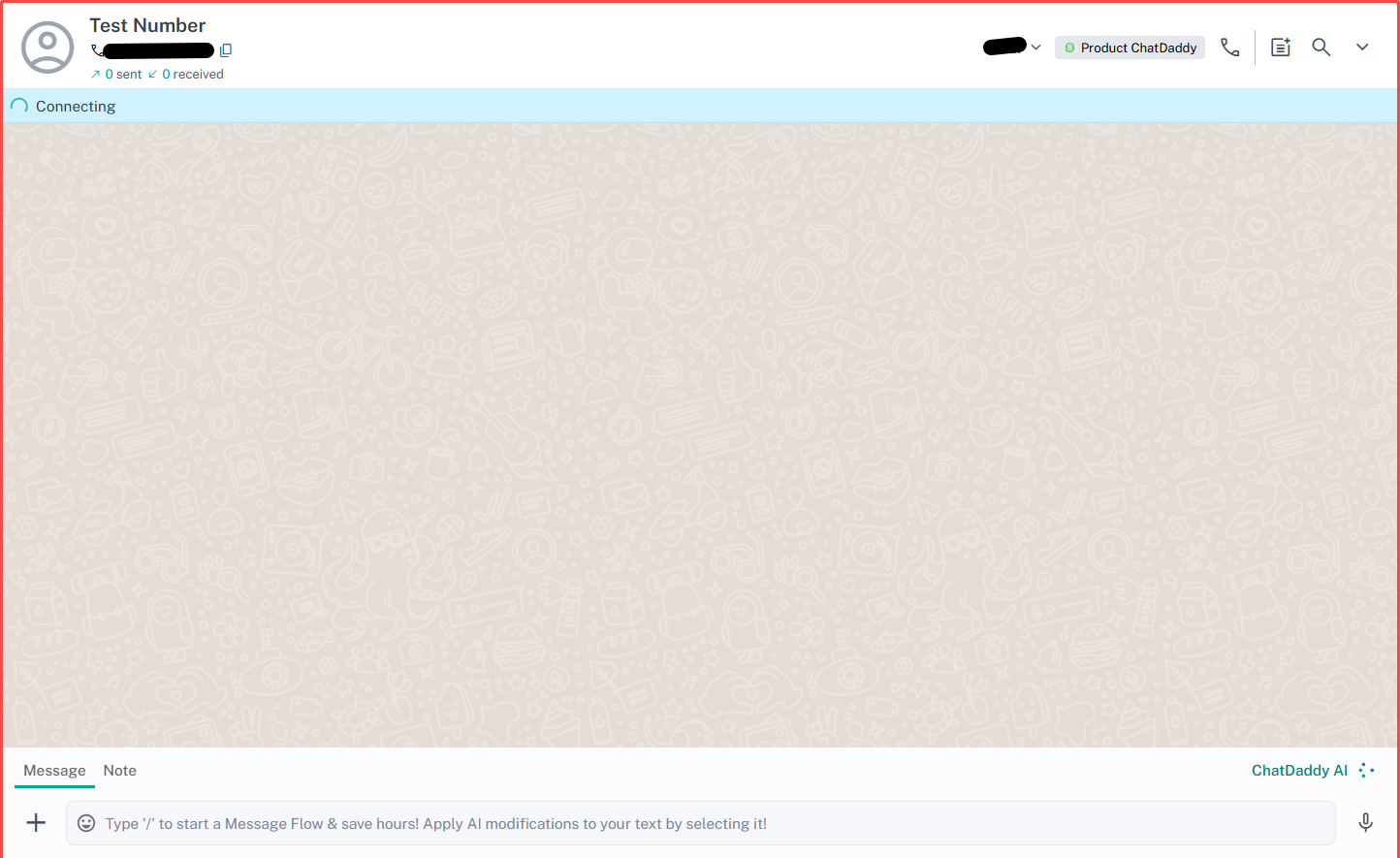
Task: Open the redacted assignee dropdown
Action: point(1012,47)
